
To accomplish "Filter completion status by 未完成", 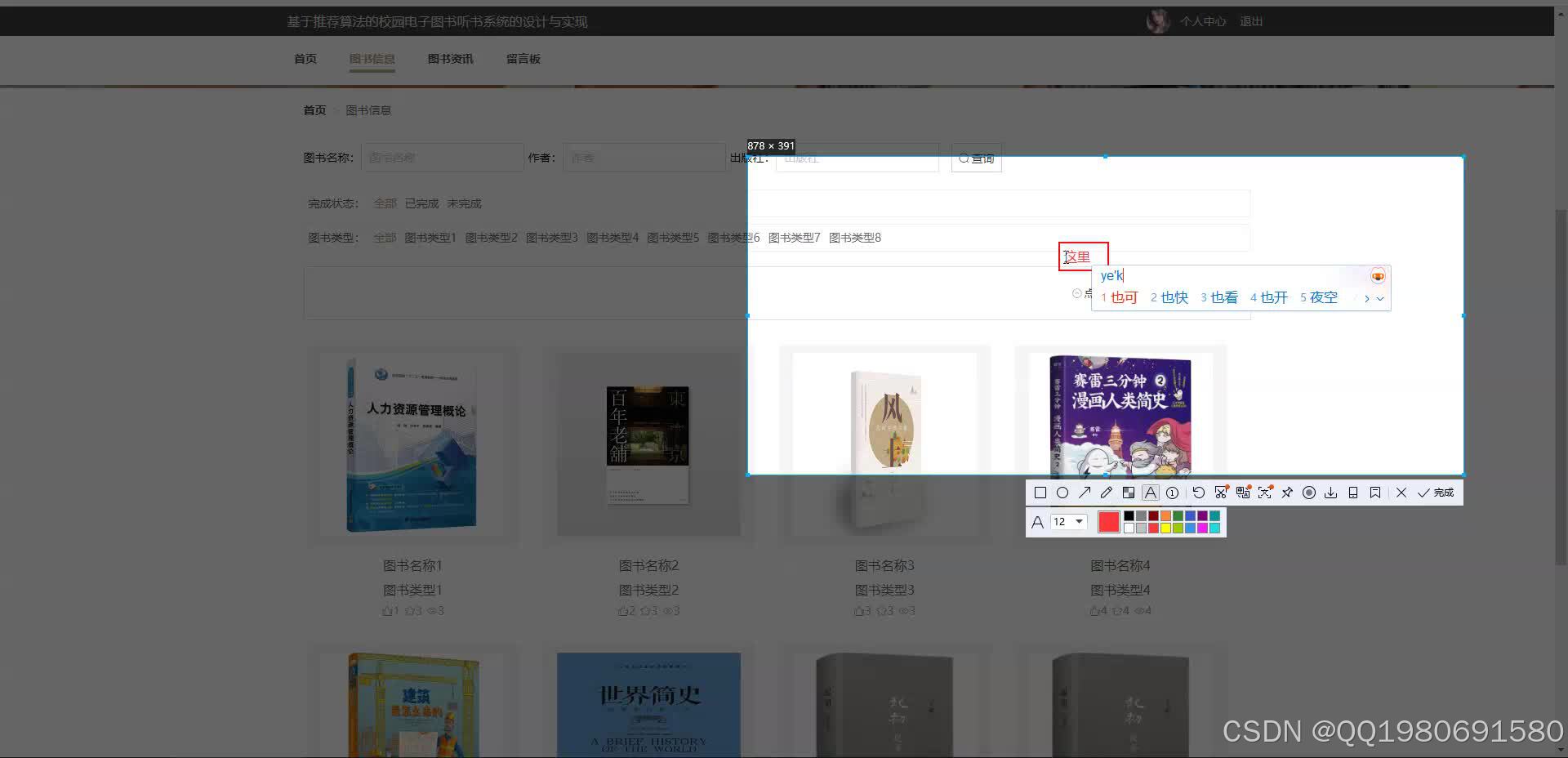I will (x=464, y=203).
